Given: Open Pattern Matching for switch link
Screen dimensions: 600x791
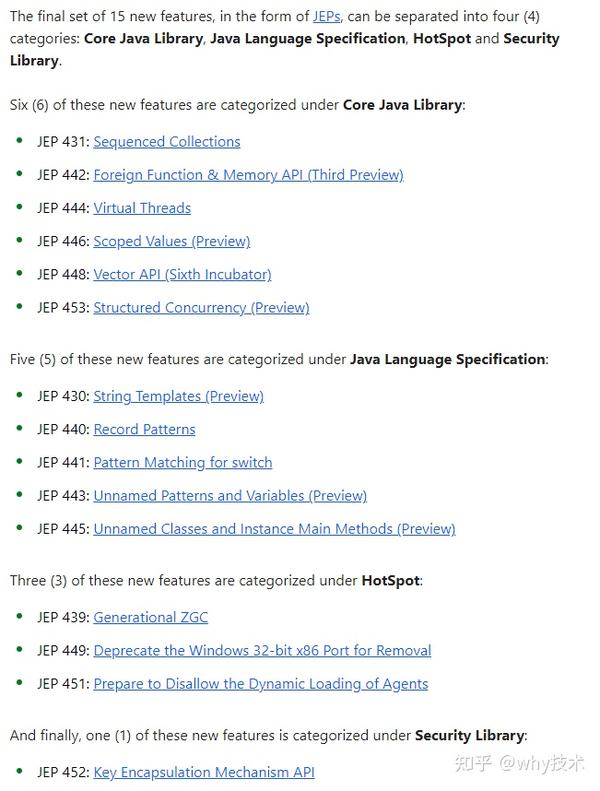Looking at the screenshot, I should point(183,462).
